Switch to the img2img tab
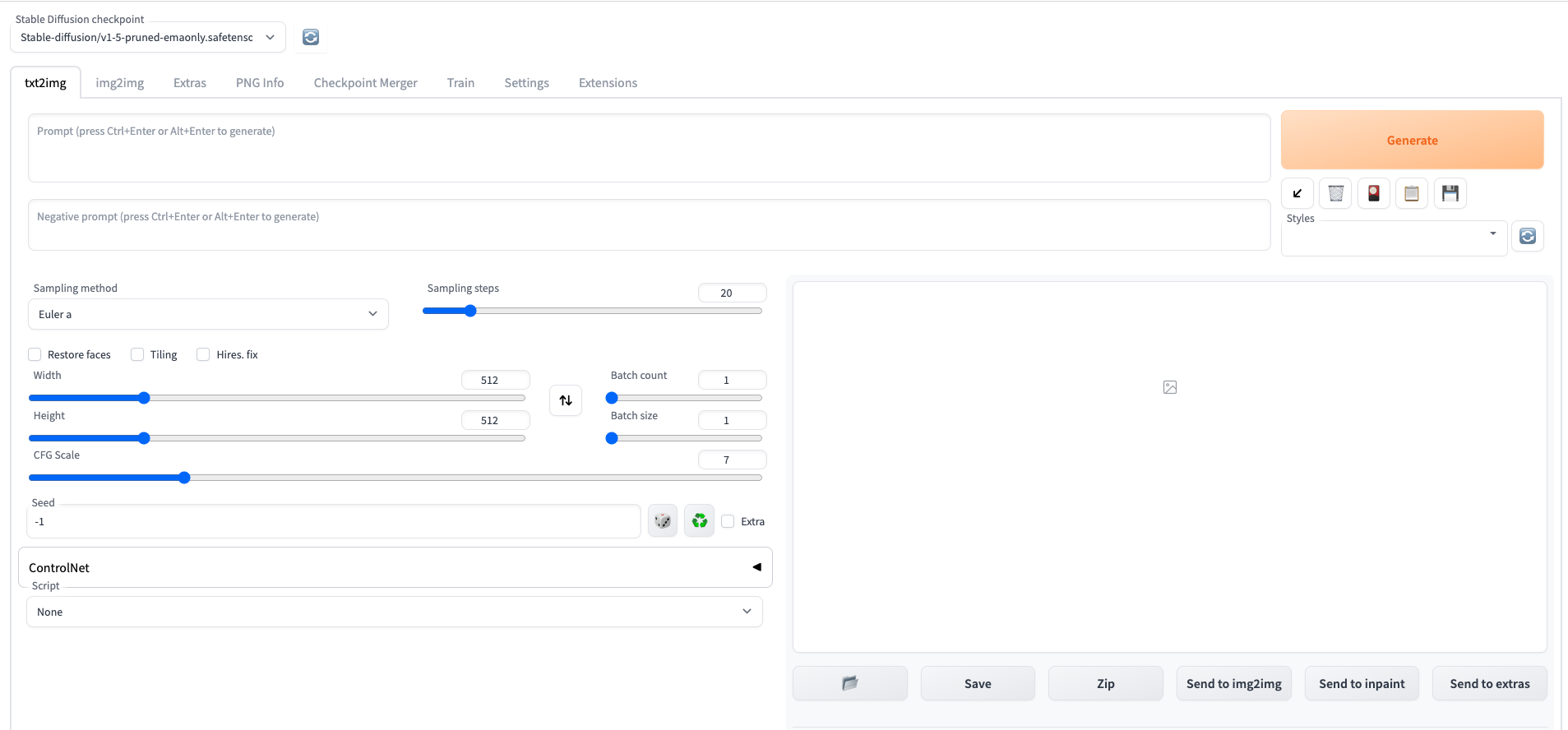Viewport: 1568px width, 730px height. click(x=119, y=83)
